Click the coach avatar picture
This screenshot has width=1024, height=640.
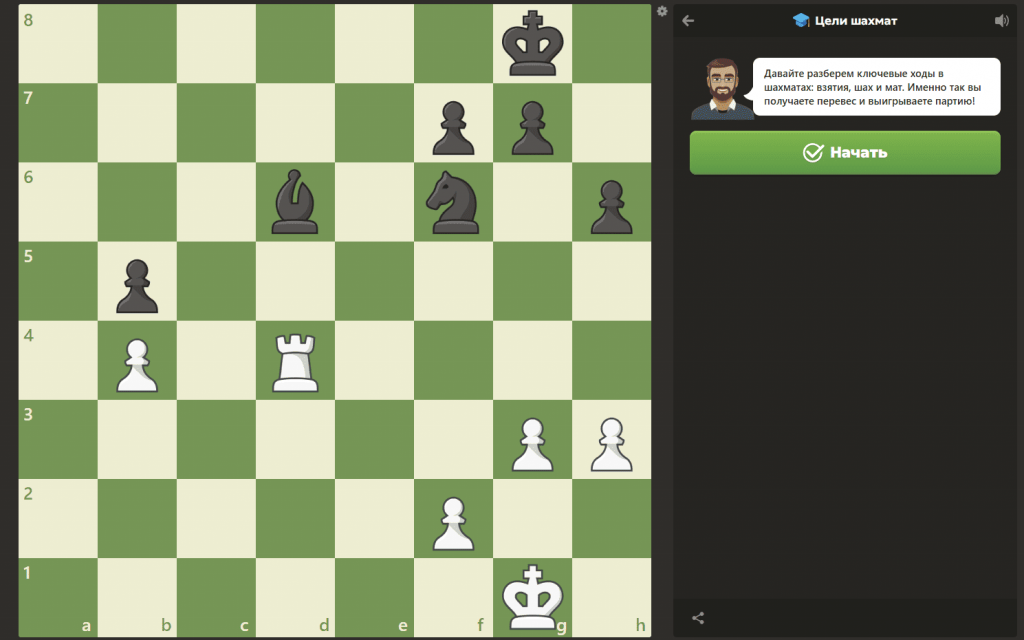(x=720, y=88)
